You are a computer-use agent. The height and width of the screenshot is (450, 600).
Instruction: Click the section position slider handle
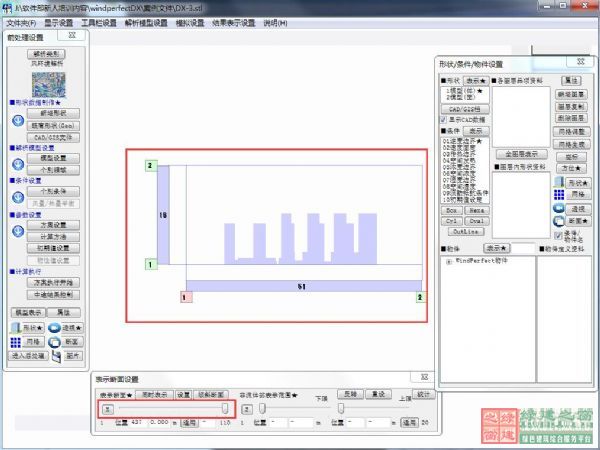(x=225, y=408)
